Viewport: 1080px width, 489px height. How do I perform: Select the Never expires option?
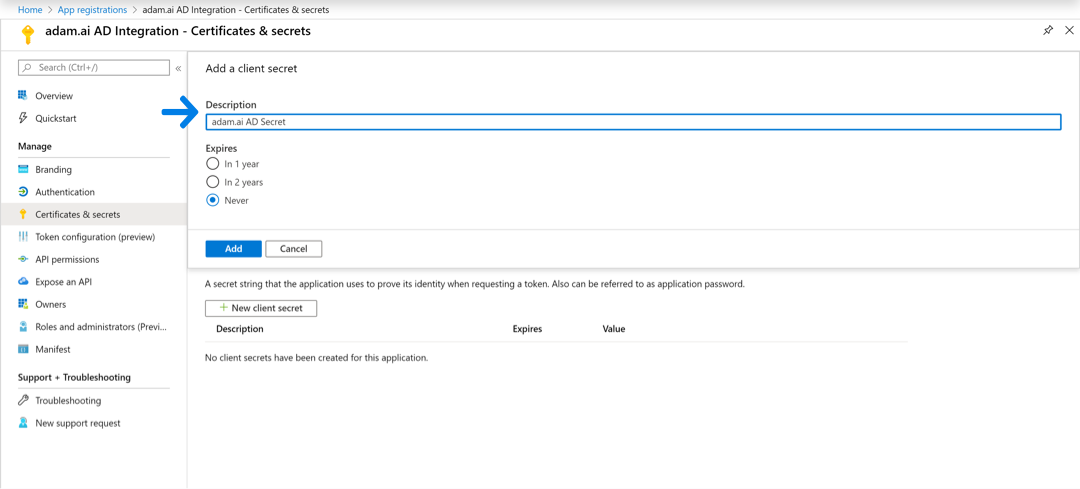[x=213, y=200]
